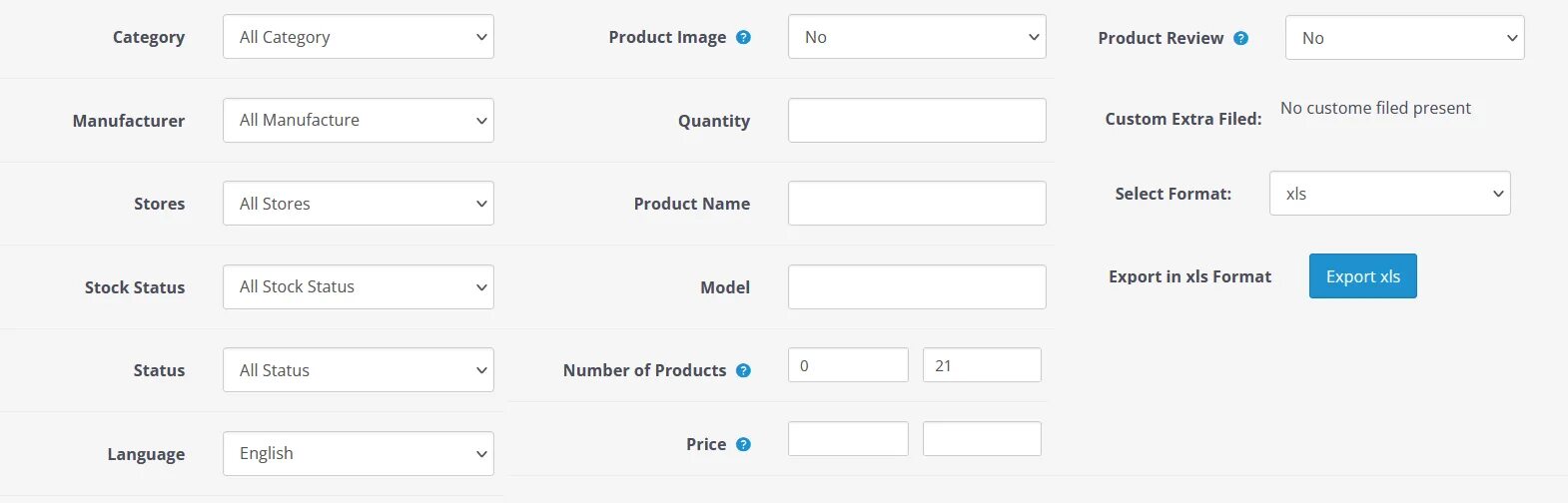The width and height of the screenshot is (1568, 503).
Task: Open the Product Image dropdown
Action: tap(917, 37)
